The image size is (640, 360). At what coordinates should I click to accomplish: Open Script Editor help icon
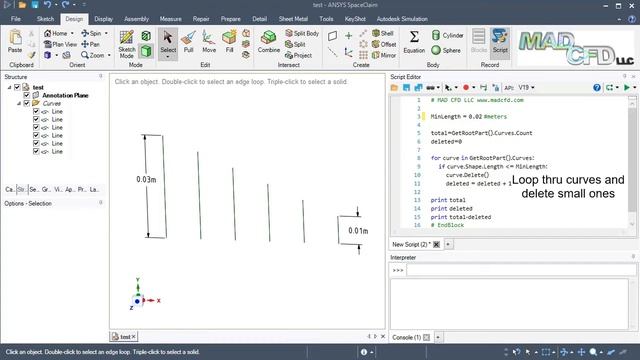(597, 87)
